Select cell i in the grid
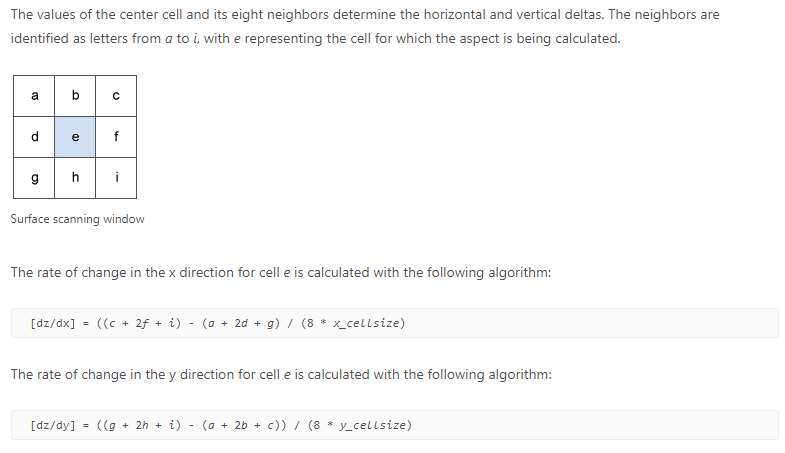 point(116,178)
